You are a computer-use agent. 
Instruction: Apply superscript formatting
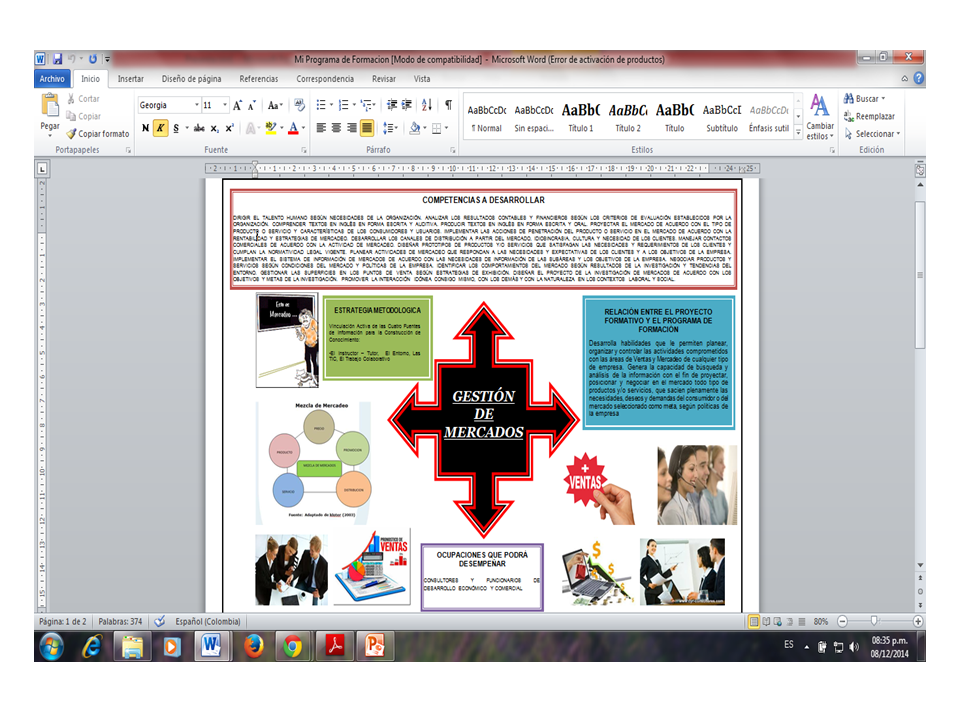[x=230, y=128]
